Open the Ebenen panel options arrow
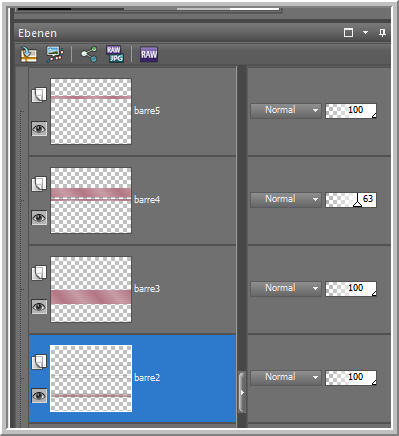The image size is (399, 436). (365, 33)
